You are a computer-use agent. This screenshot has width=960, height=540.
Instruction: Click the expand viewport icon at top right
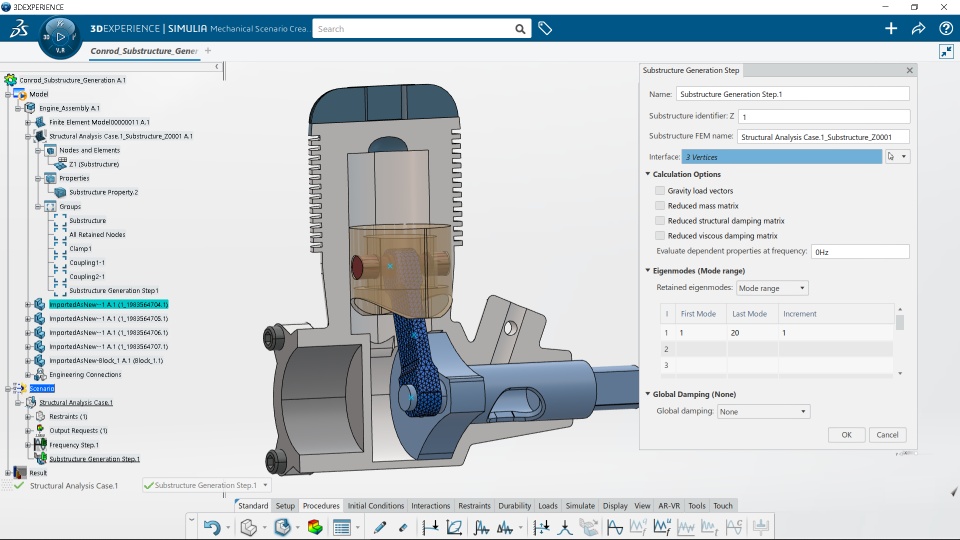[947, 51]
